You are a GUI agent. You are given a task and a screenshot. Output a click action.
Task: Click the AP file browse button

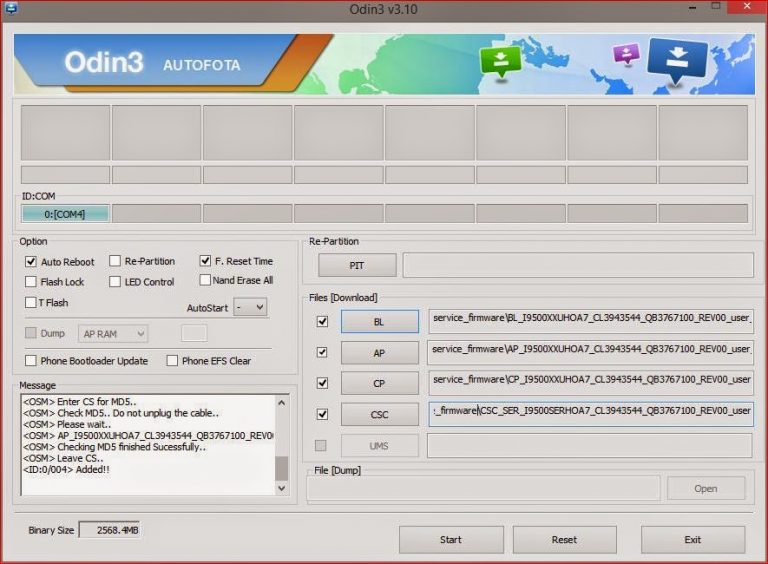coord(380,353)
